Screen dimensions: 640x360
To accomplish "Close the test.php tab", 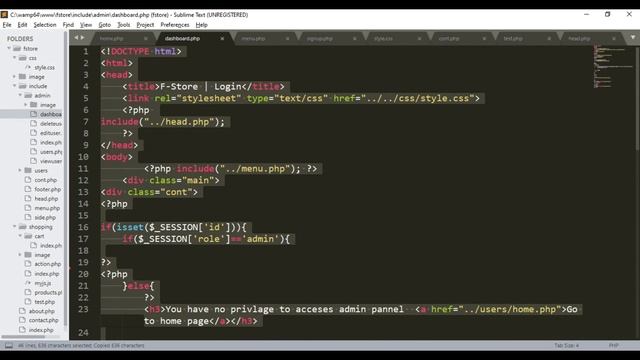I will [x=549, y=38].
